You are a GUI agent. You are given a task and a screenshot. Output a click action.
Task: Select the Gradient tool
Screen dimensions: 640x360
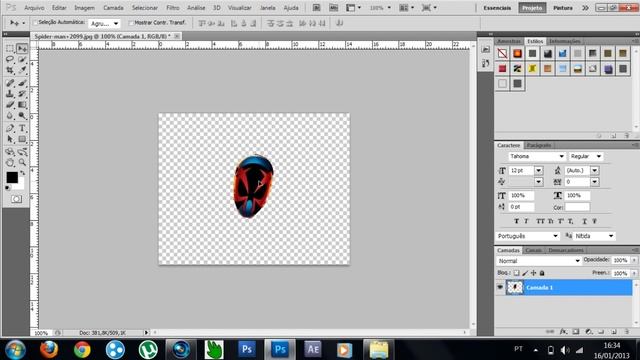pos(22,105)
